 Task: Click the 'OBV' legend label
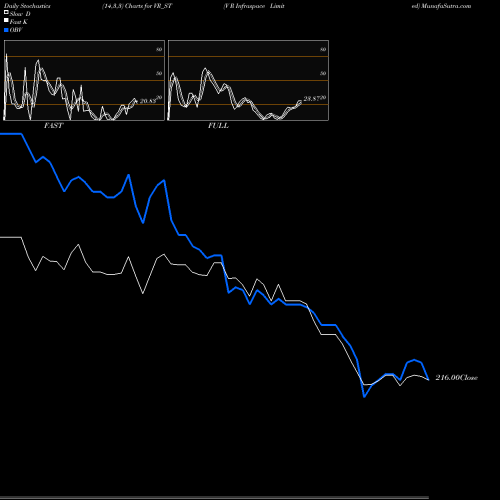point(16,30)
